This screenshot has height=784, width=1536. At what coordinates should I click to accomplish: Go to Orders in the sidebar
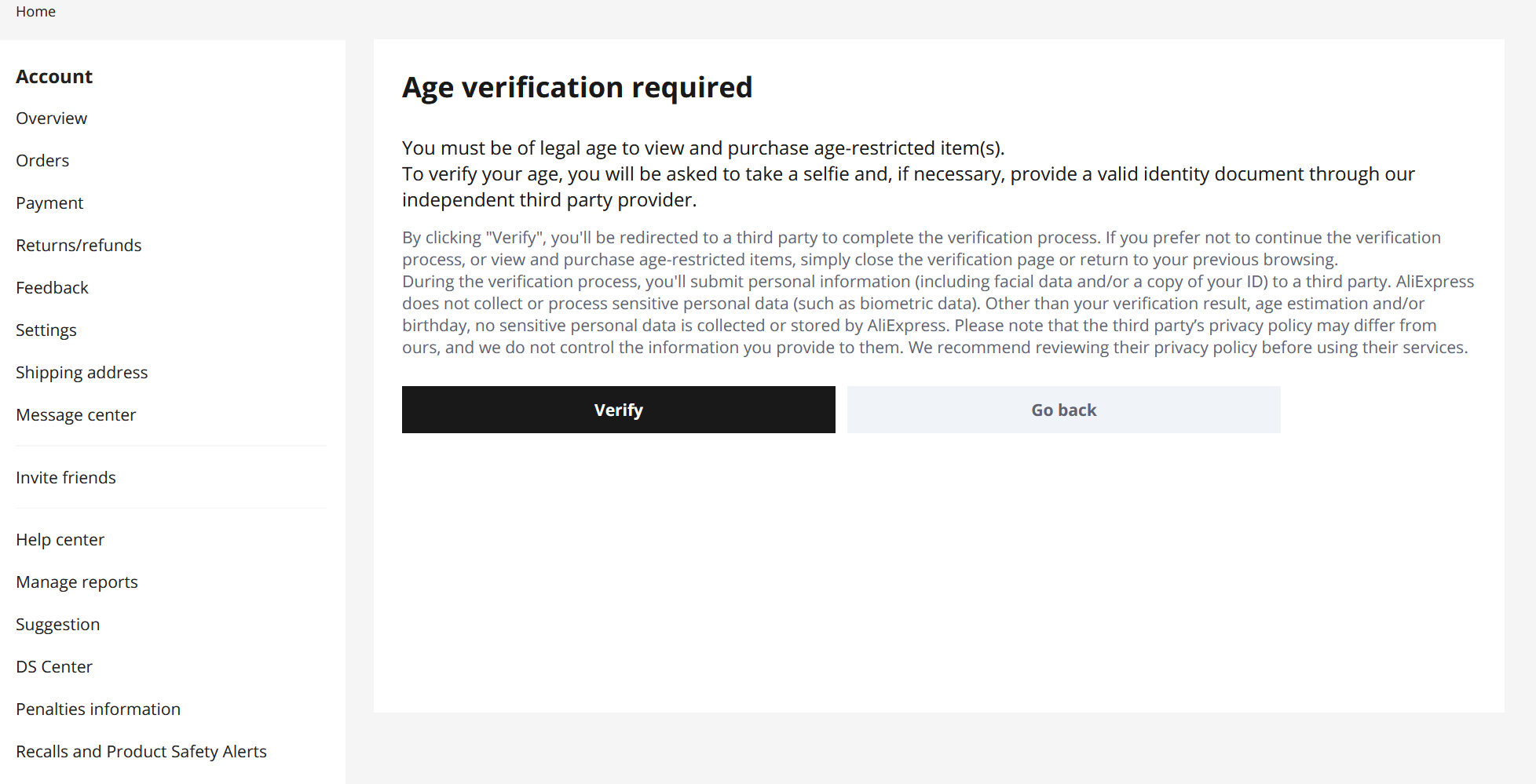point(42,161)
